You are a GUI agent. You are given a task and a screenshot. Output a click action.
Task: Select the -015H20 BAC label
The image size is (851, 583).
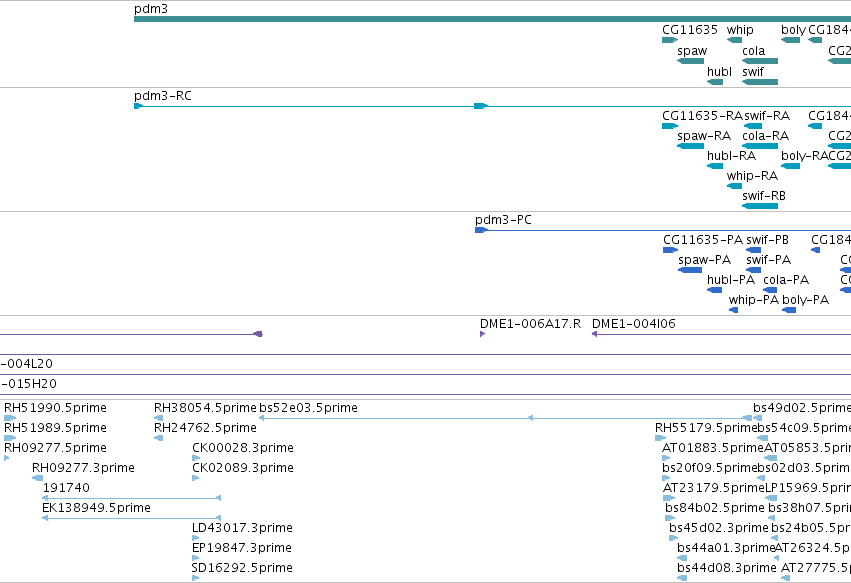tap(29, 384)
